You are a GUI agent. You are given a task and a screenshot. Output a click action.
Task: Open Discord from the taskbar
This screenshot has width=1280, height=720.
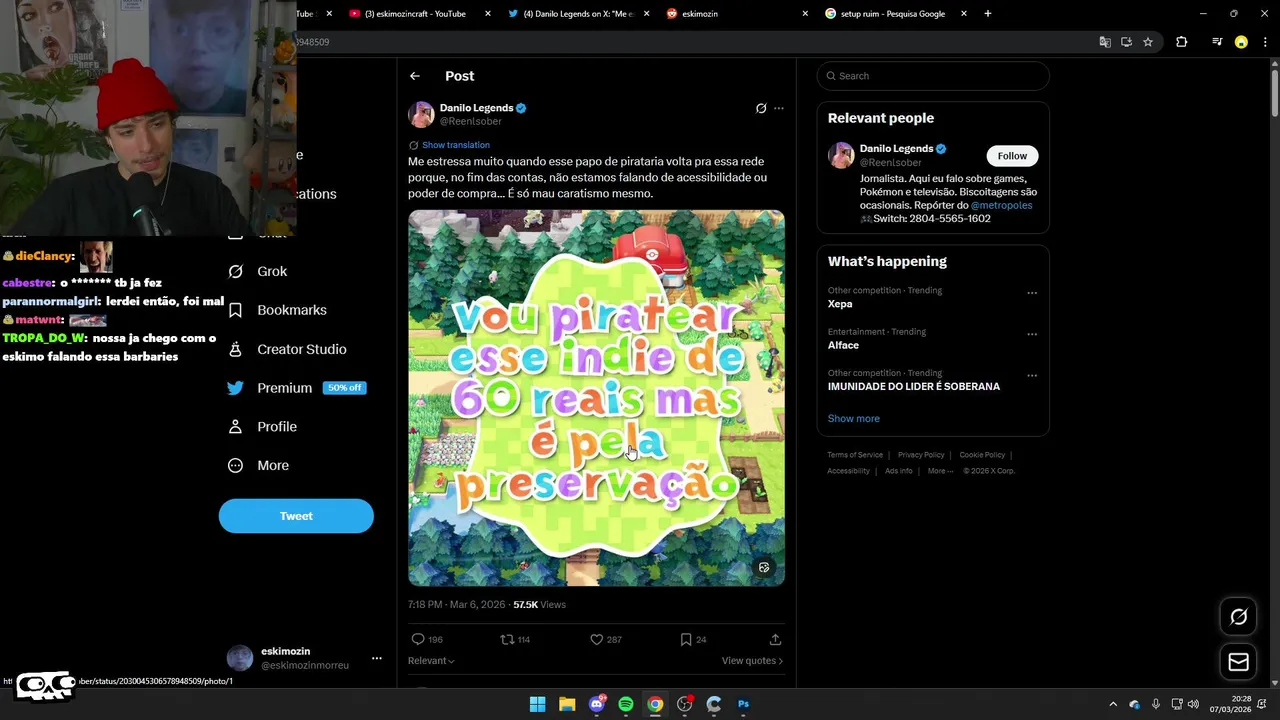[x=597, y=704]
